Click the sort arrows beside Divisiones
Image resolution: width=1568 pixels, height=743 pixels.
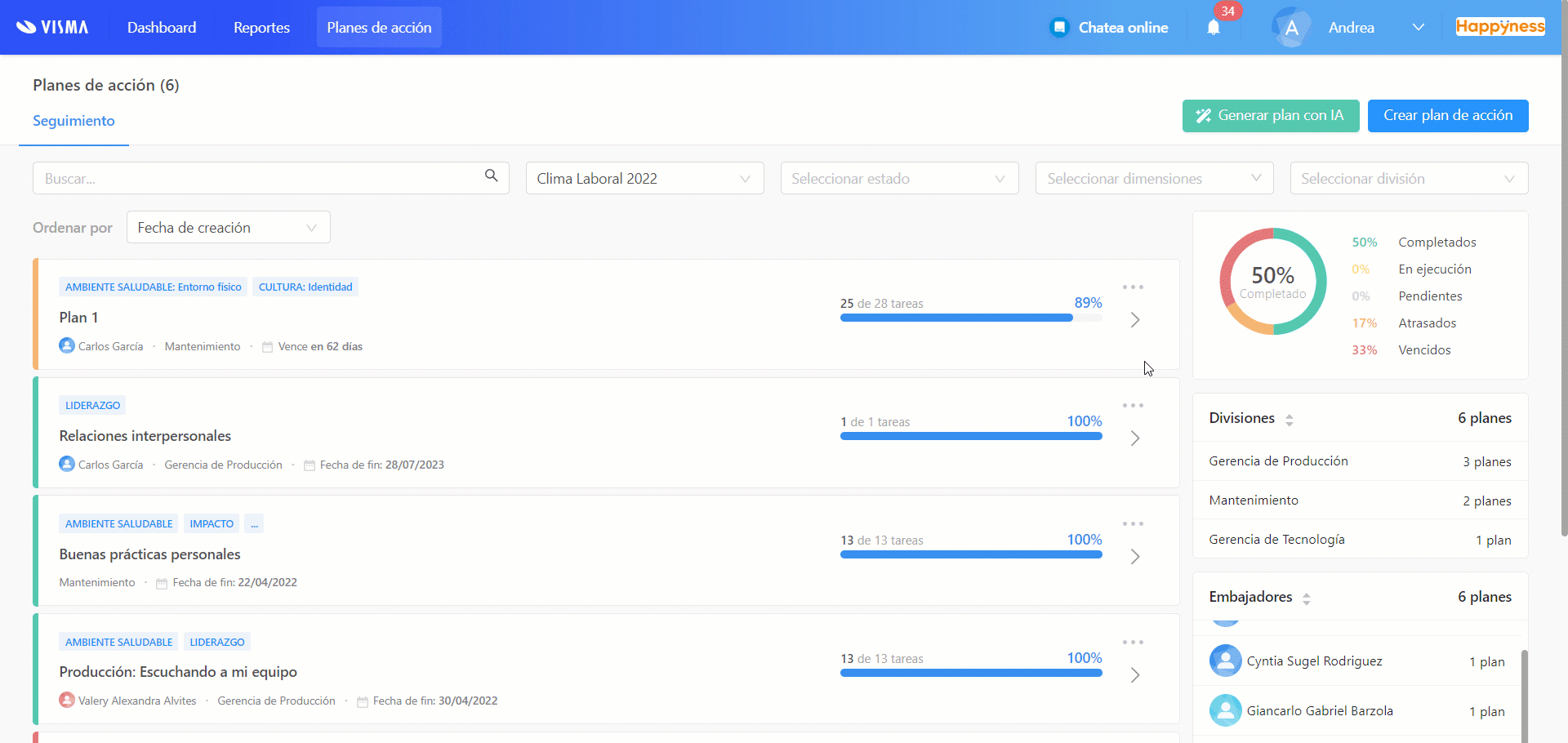point(1290,420)
